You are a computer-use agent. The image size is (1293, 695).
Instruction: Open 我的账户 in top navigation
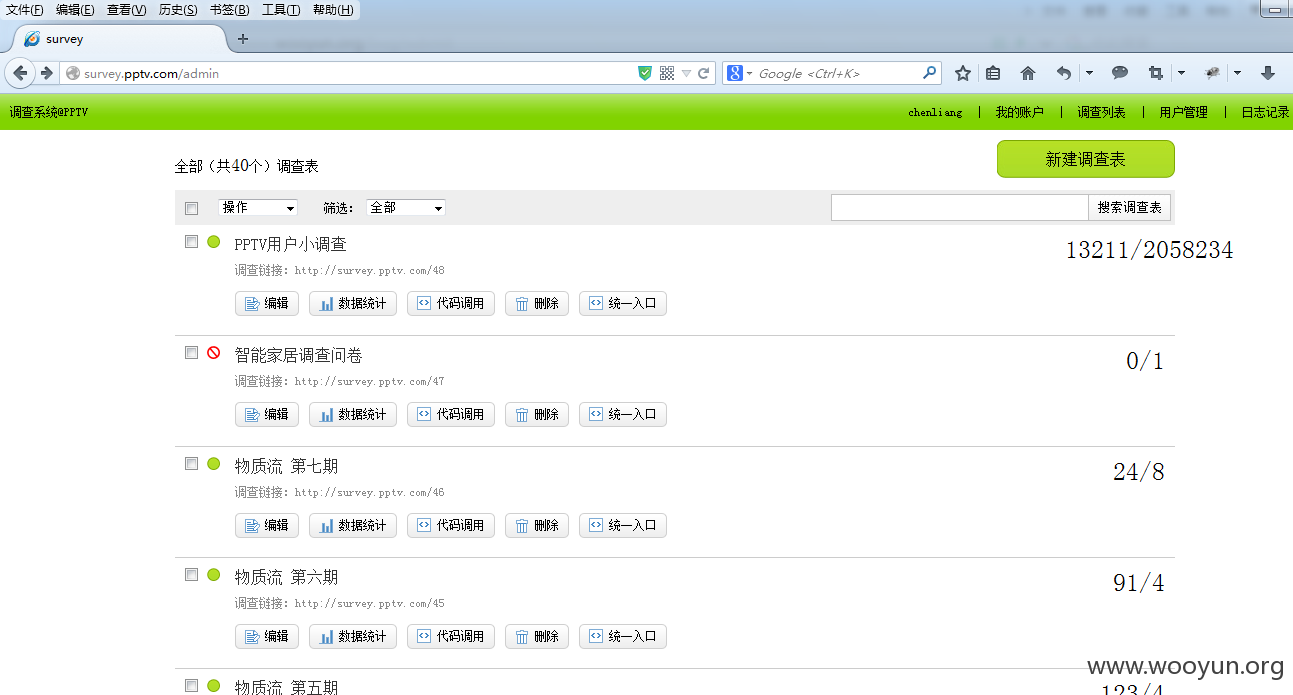(1019, 112)
